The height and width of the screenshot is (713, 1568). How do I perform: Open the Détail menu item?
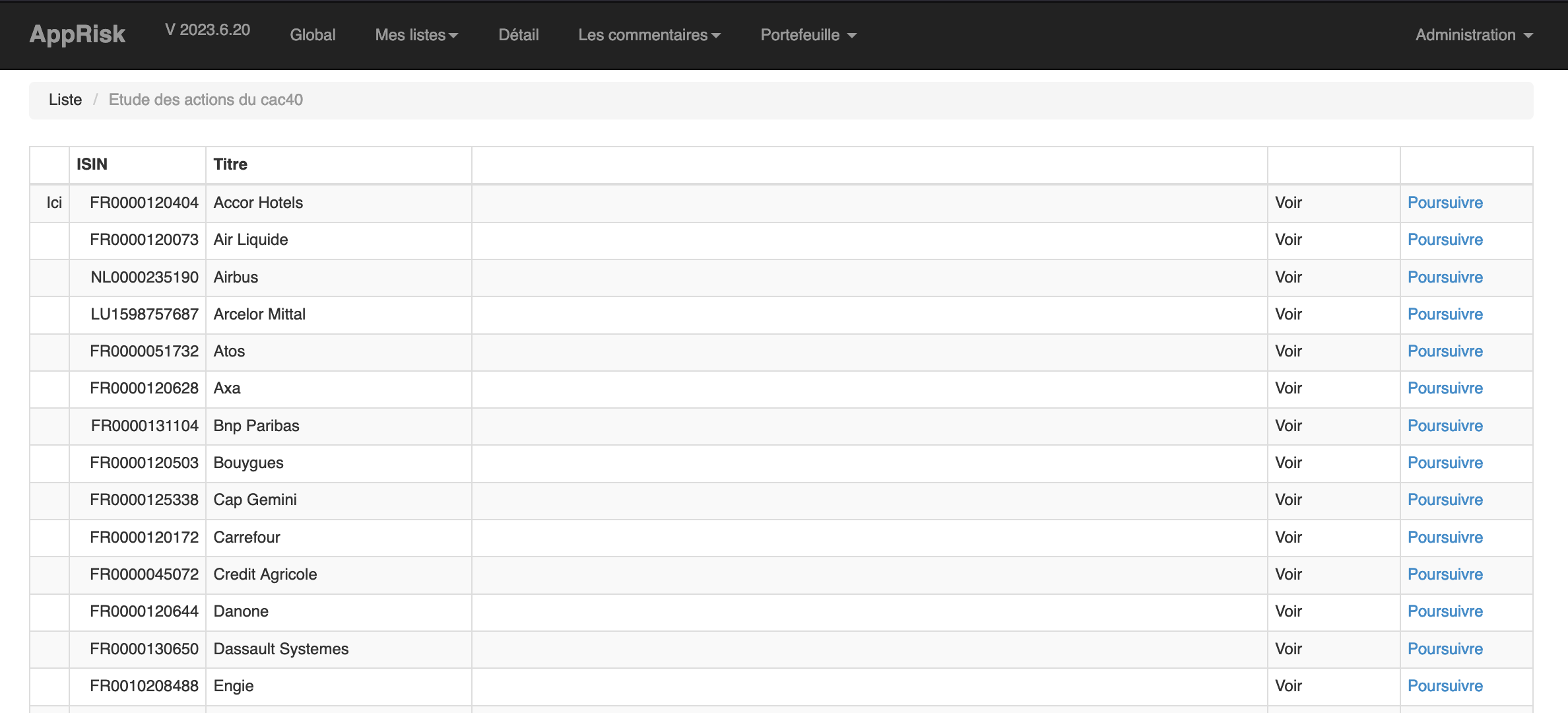point(519,35)
